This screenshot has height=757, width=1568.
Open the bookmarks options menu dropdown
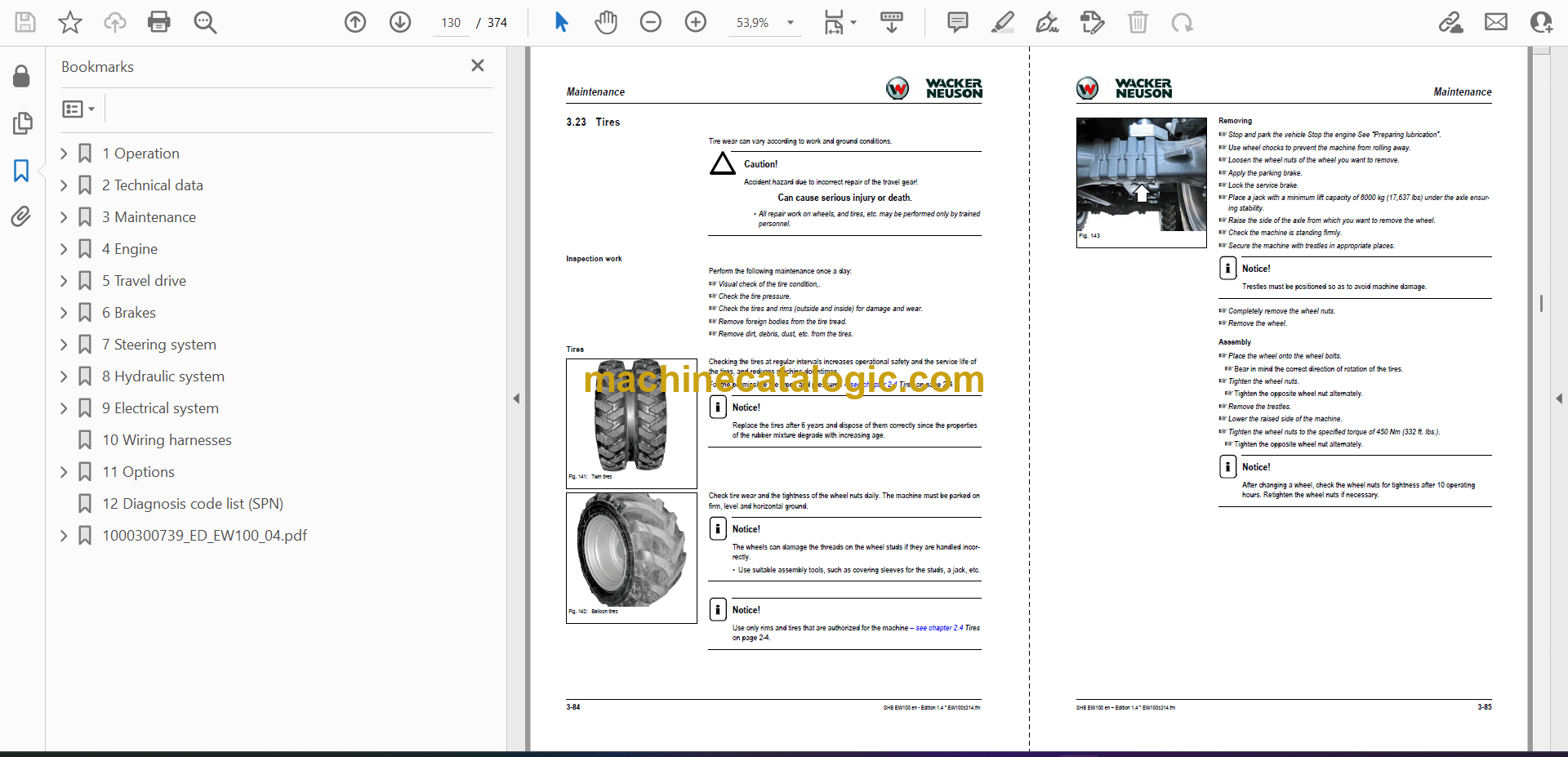pyautogui.click(x=78, y=109)
